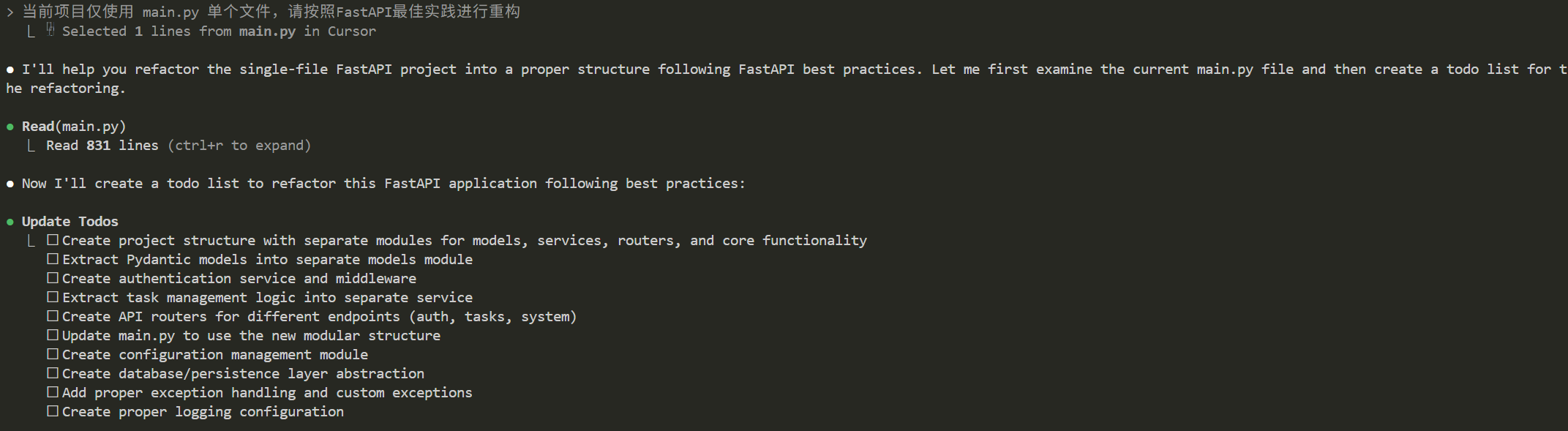Click the 'Update Todos' heading
1568x431 pixels.
[x=70, y=222]
